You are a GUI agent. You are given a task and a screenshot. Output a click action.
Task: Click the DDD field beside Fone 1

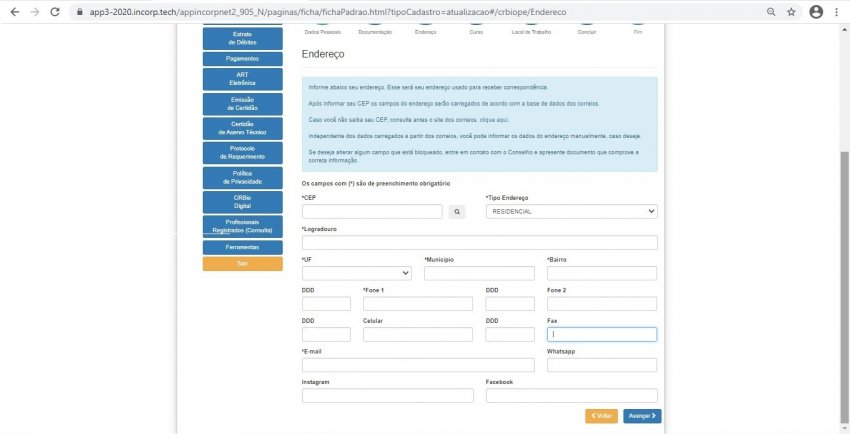[x=326, y=304]
